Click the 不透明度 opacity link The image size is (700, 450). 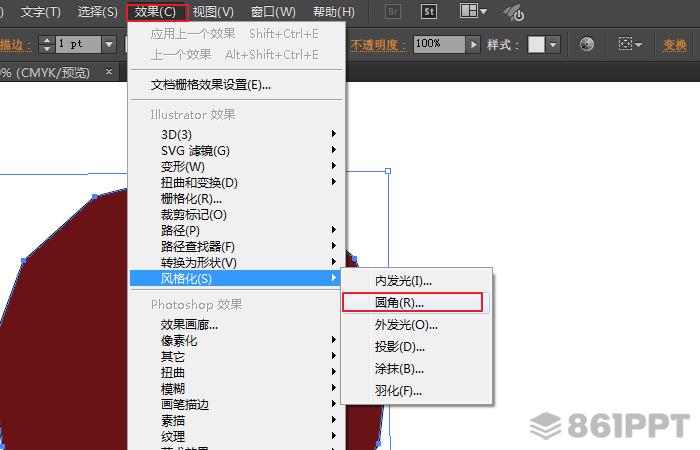click(379, 45)
